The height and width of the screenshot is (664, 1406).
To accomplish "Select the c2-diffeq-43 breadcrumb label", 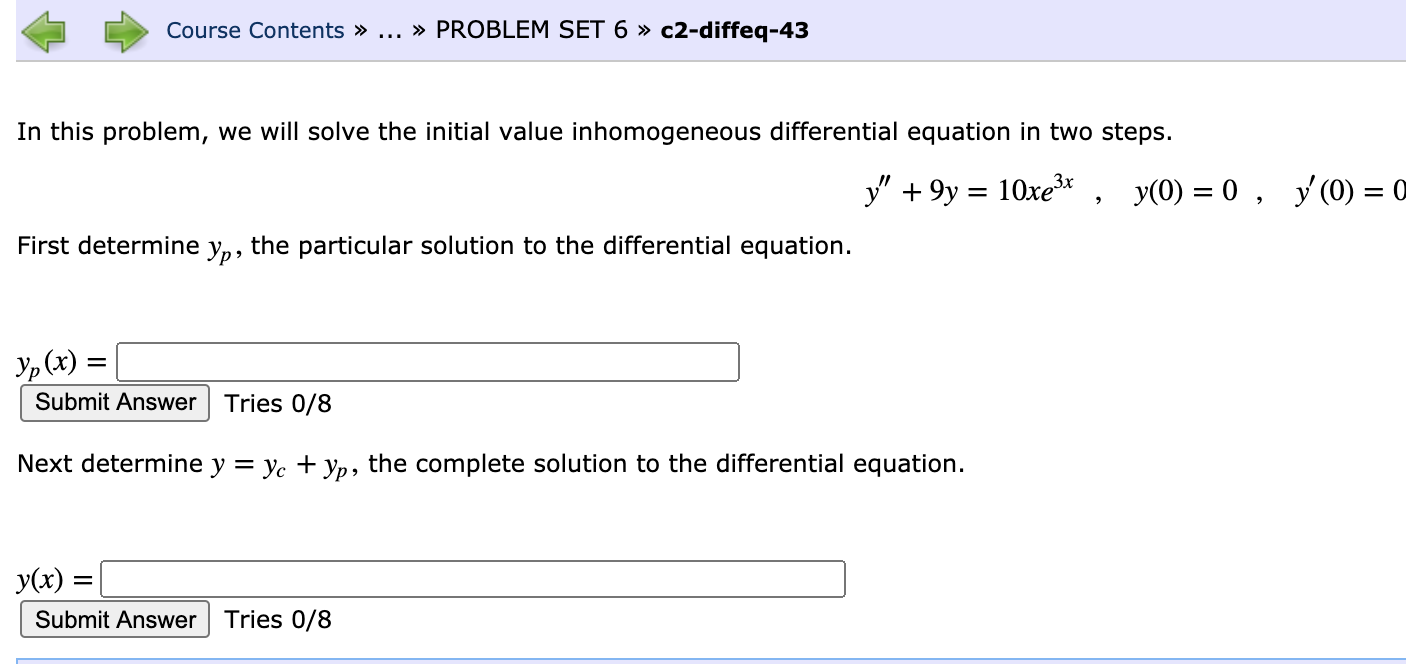I will (x=734, y=30).
